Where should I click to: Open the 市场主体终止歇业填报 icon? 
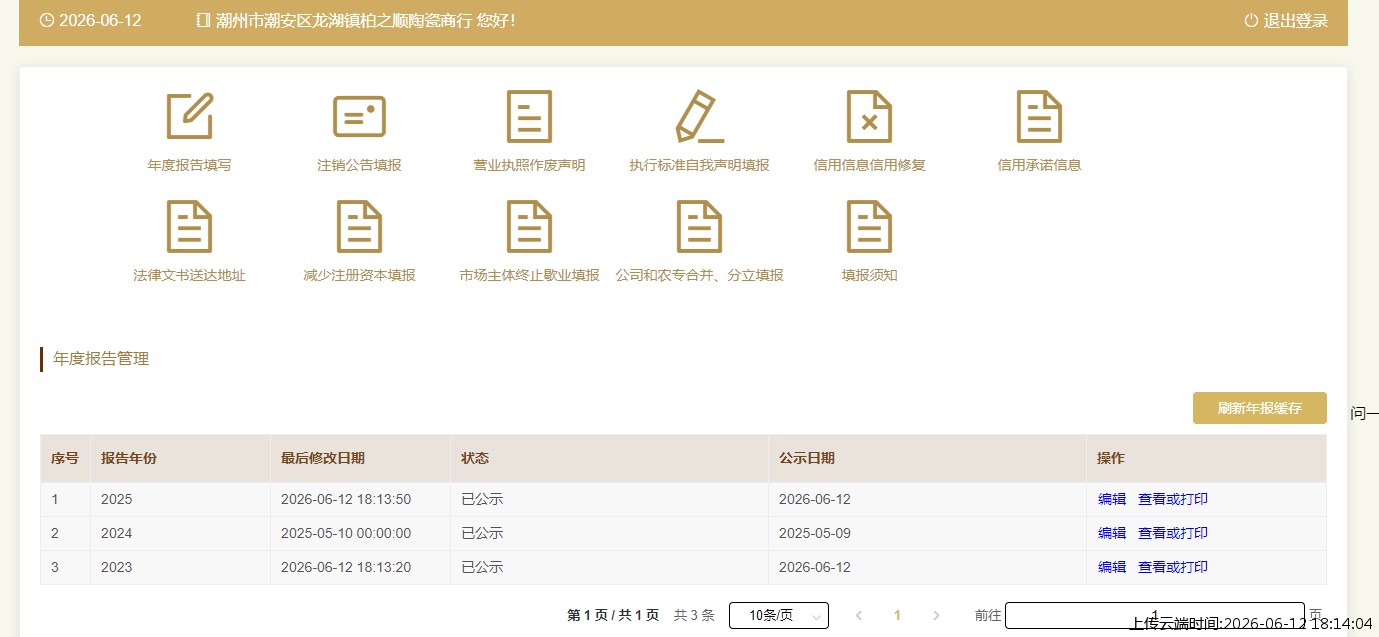(529, 226)
